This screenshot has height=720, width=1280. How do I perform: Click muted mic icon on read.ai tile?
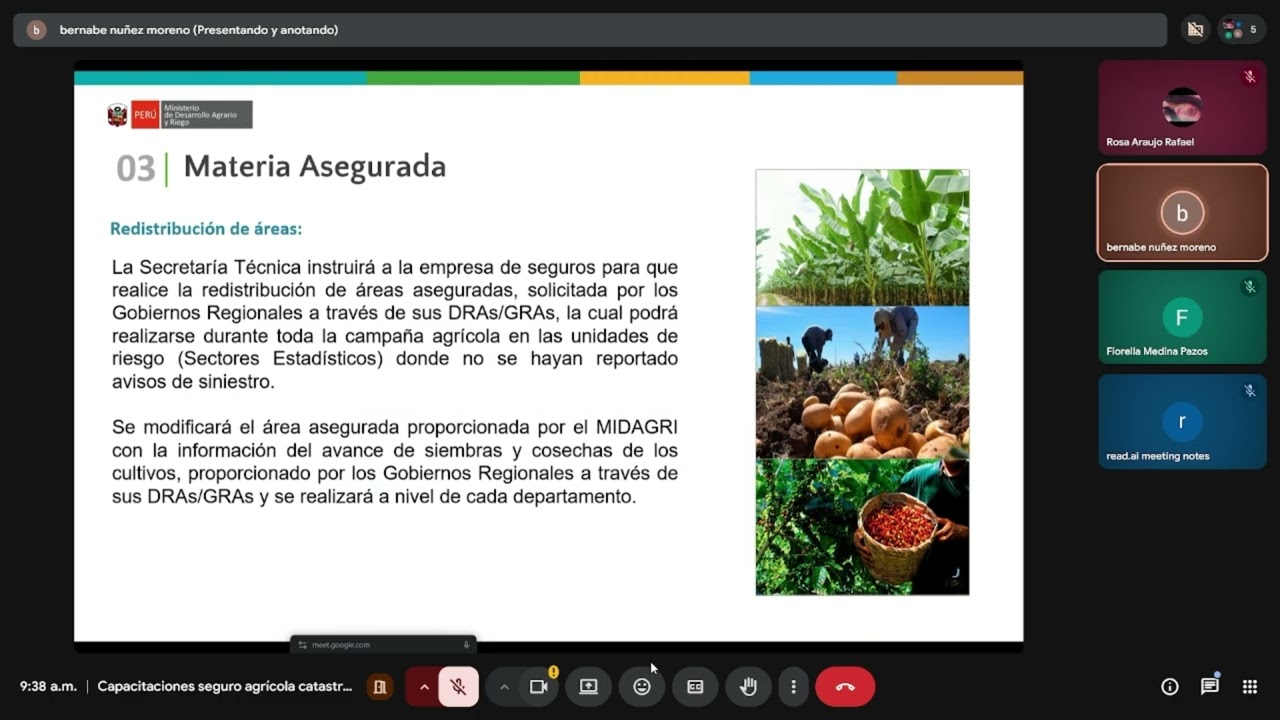1250,391
